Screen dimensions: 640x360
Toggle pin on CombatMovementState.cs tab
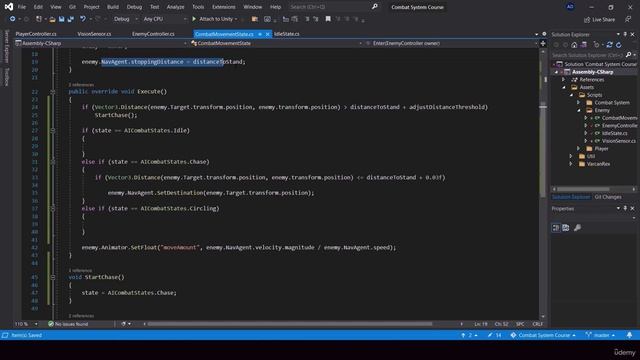(260, 34)
